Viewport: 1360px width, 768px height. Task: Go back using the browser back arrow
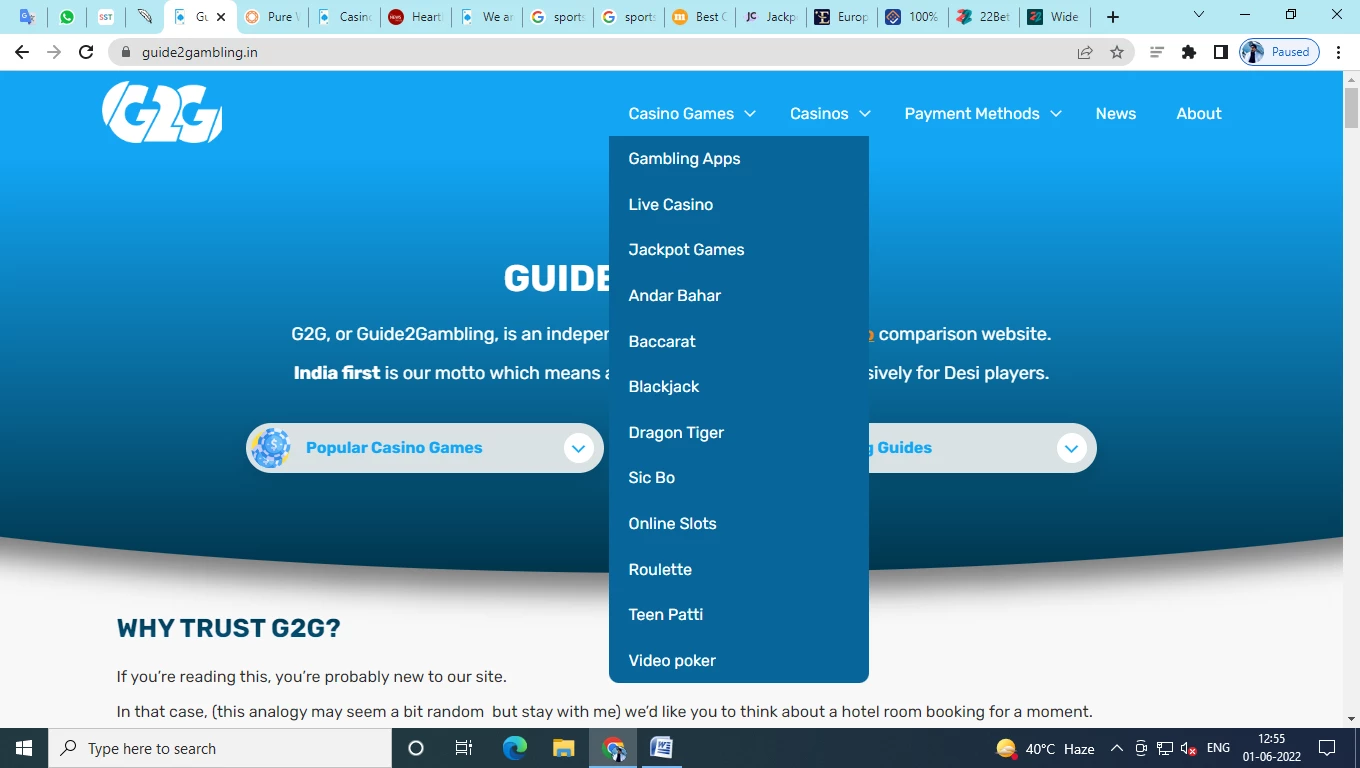coord(22,52)
